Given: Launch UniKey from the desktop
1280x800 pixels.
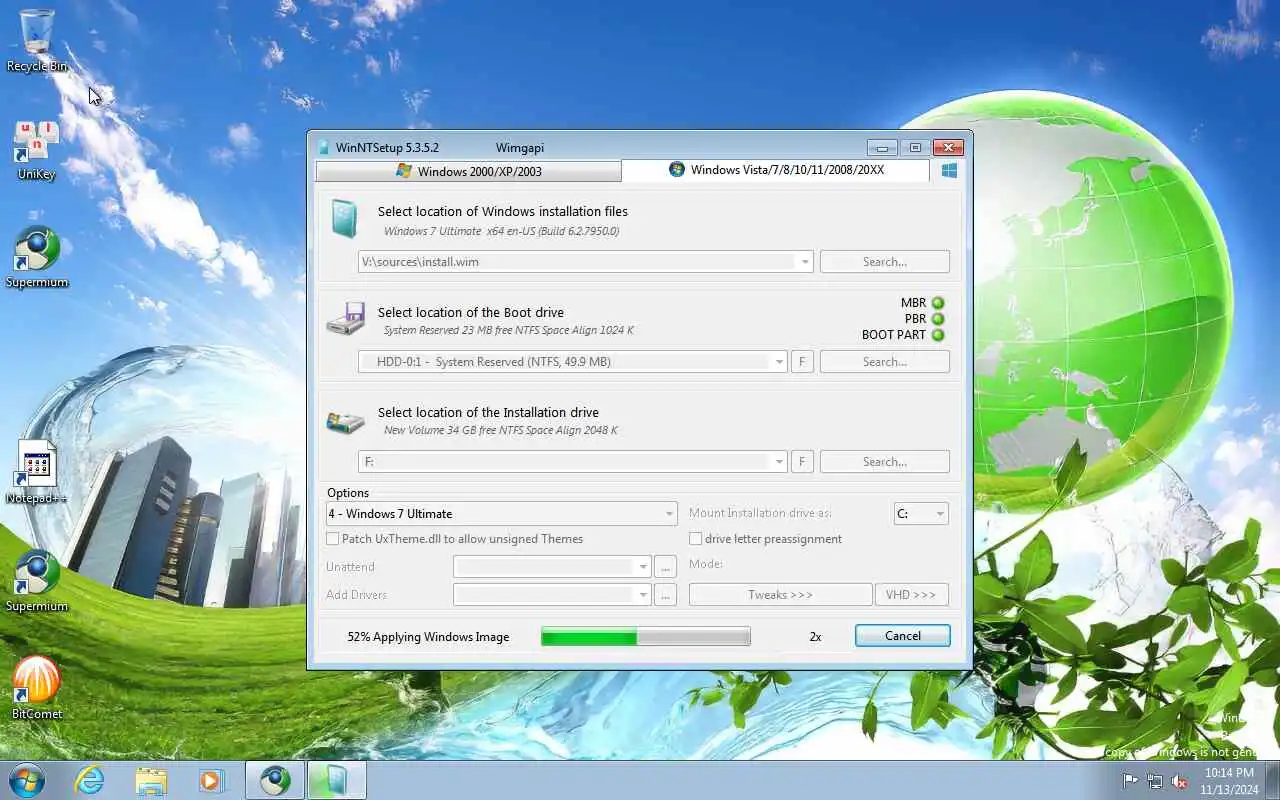Looking at the screenshot, I should click(x=36, y=150).
